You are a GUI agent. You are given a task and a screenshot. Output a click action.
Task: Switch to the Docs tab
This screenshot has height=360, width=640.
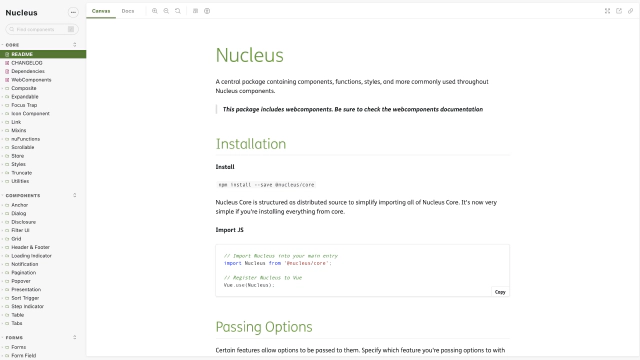[x=128, y=11]
